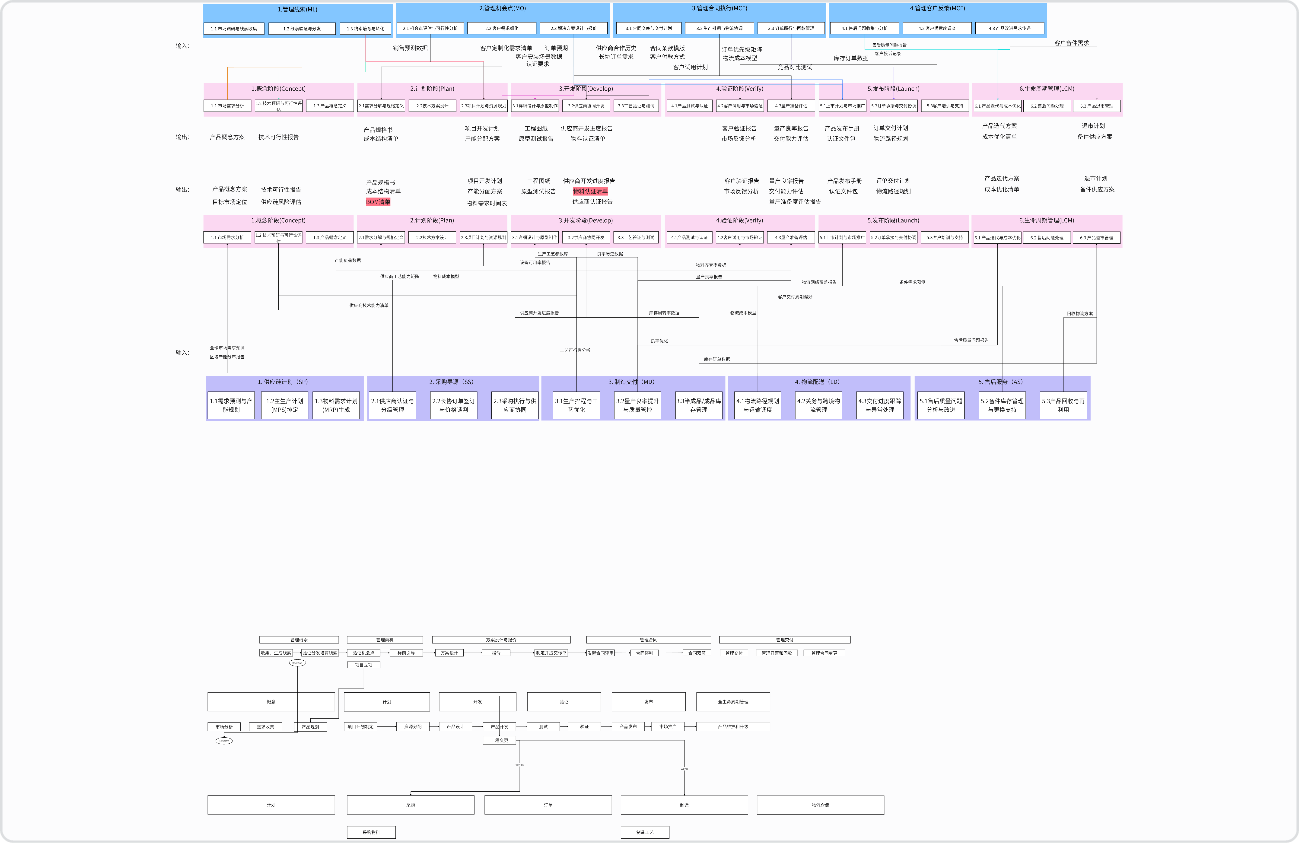This screenshot has height=843, width=1299.
Task: Select box 1.1 in the purple row
Action: click(x=231, y=404)
